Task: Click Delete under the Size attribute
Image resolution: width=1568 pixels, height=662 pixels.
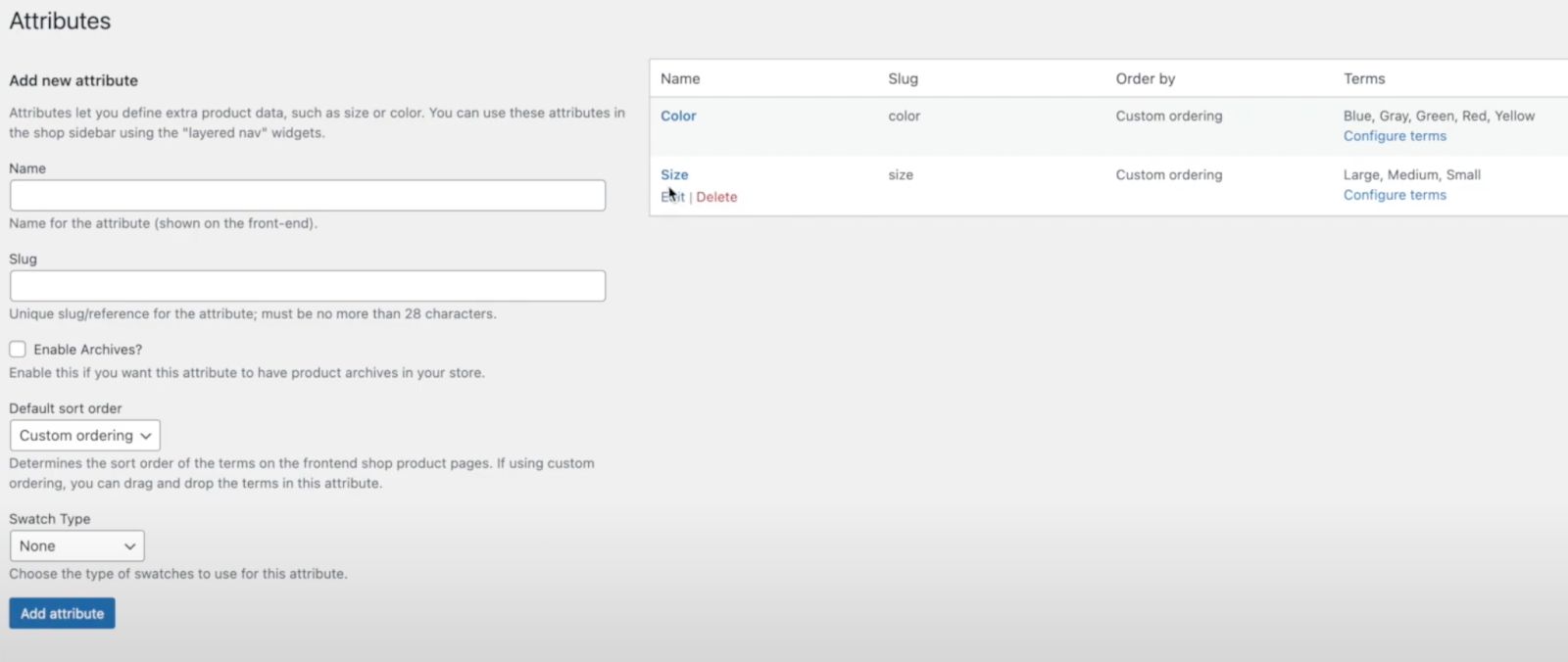Action: click(716, 197)
